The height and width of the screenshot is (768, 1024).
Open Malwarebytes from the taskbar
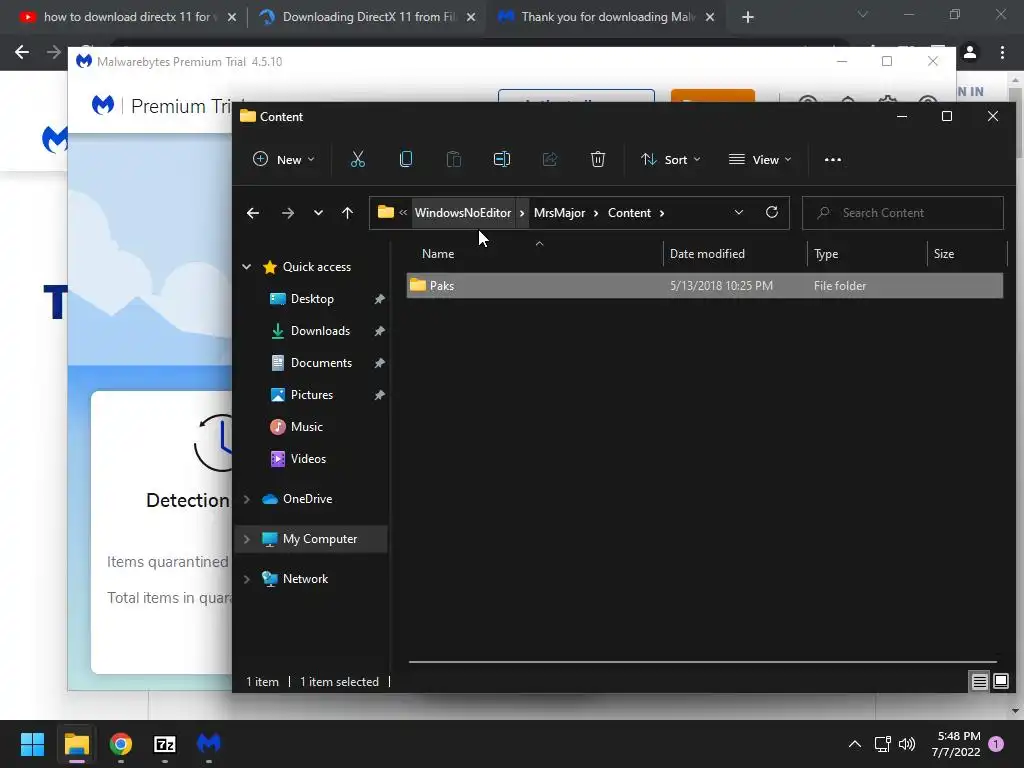coord(209,744)
